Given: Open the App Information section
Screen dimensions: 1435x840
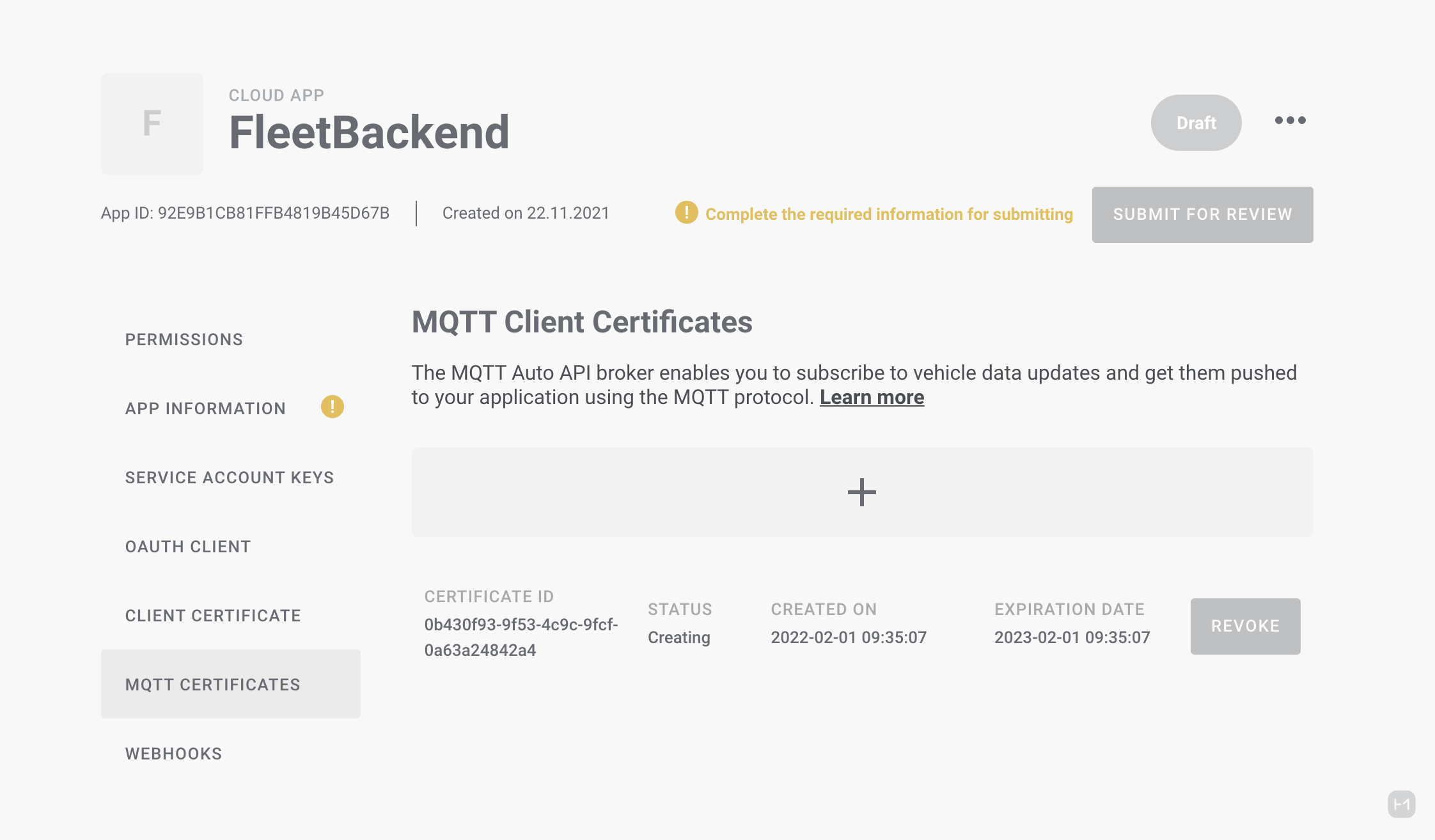Looking at the screenshot, I should (205, 408).
